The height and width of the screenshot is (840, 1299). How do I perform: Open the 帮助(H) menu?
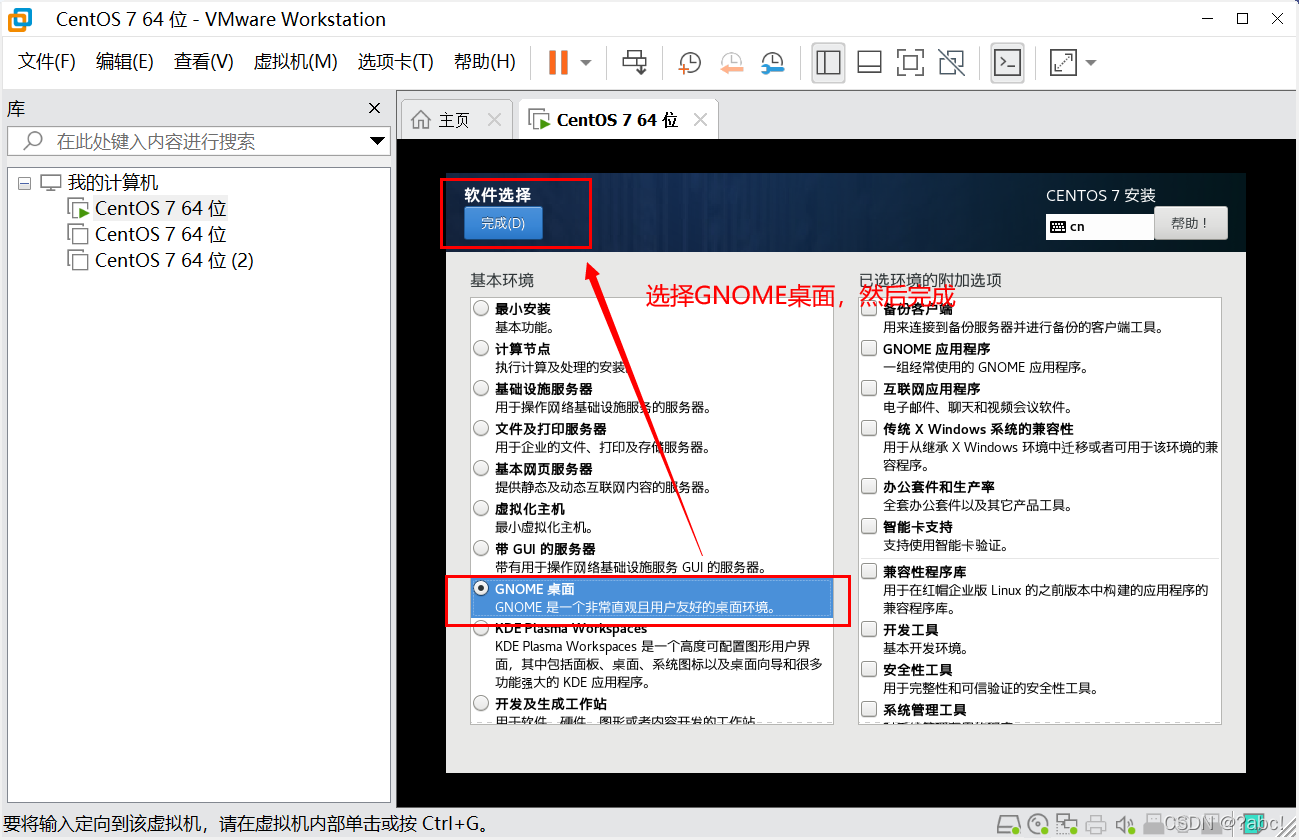(x=485, y=62)
